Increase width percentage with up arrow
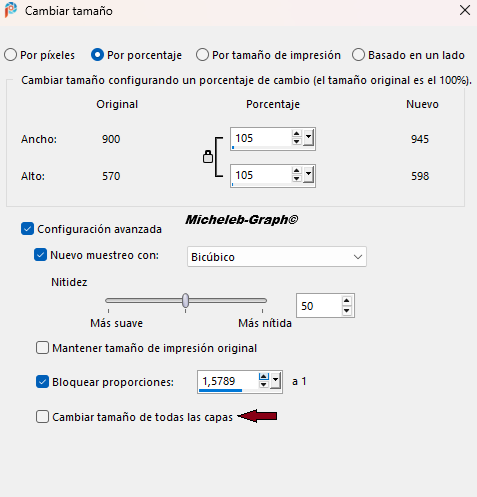Image resolution: width=477 pixels, height=497 pixels. [x=296, y=134]
